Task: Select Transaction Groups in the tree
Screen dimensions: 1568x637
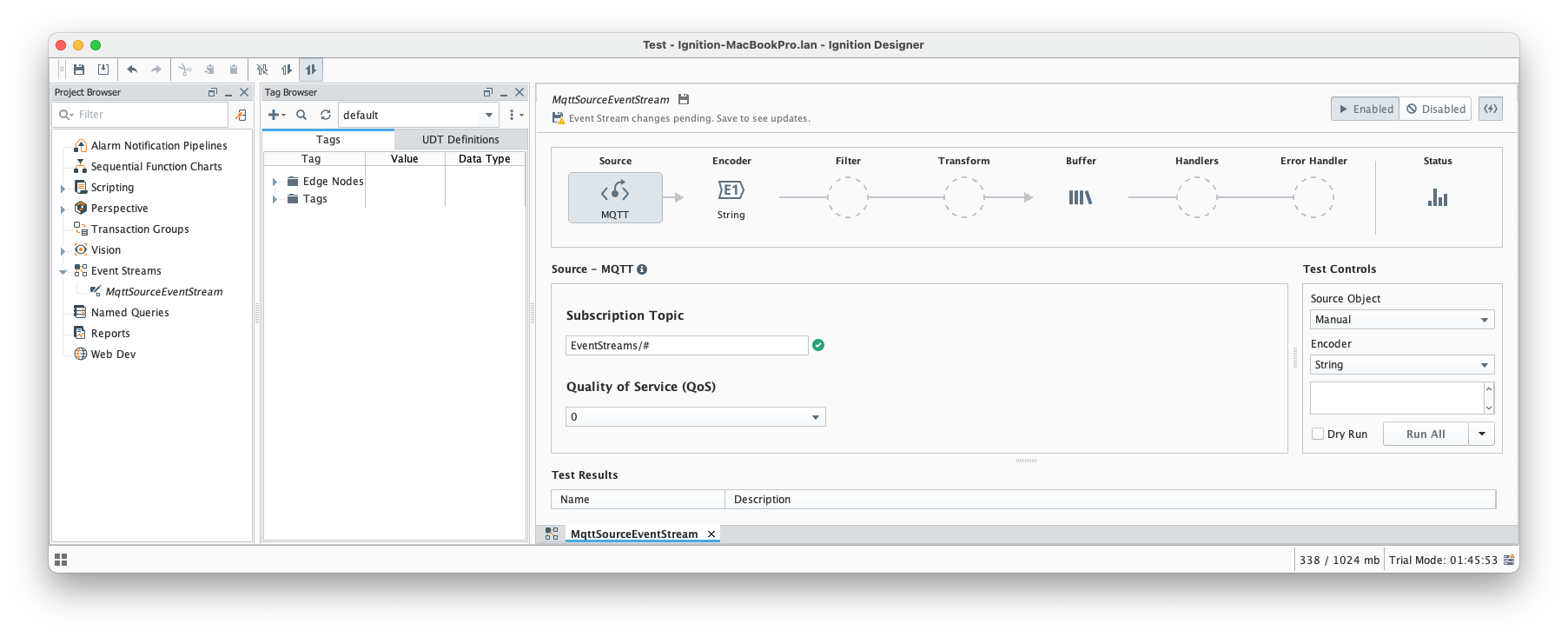Action: (140, 229)
